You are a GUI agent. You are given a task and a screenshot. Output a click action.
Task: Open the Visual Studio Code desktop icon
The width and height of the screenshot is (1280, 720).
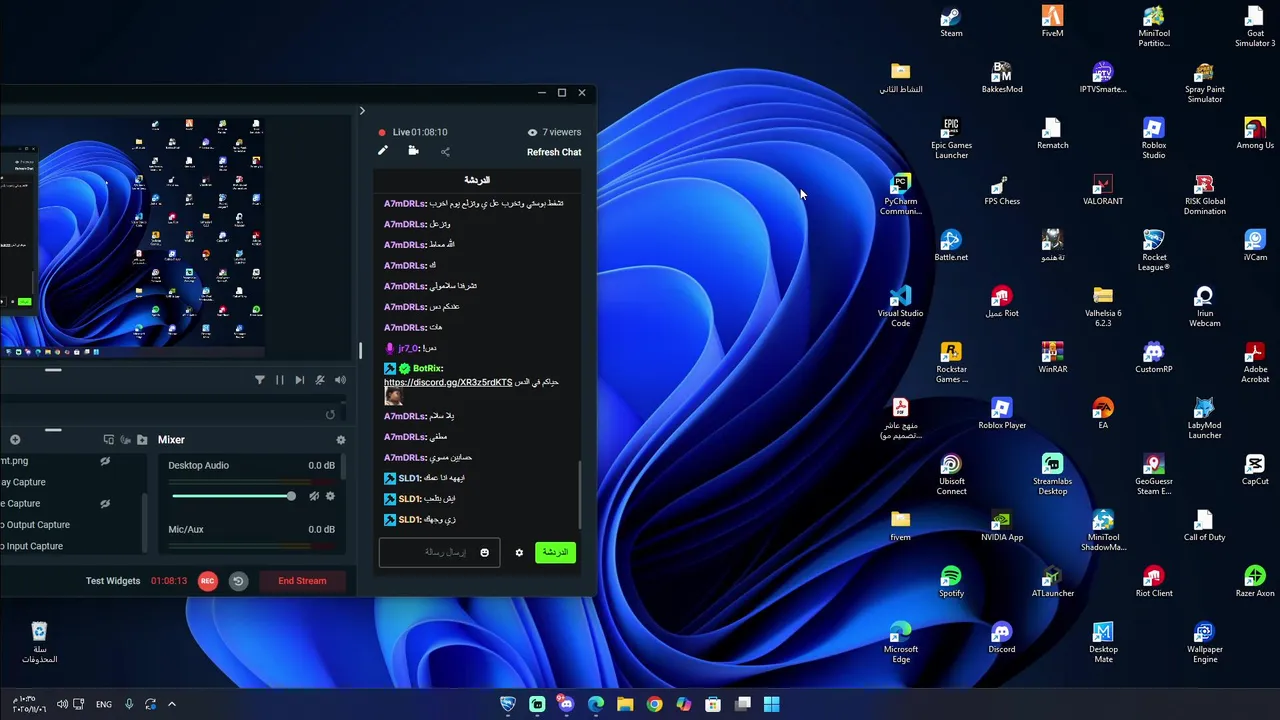click(x=900, y=307)
